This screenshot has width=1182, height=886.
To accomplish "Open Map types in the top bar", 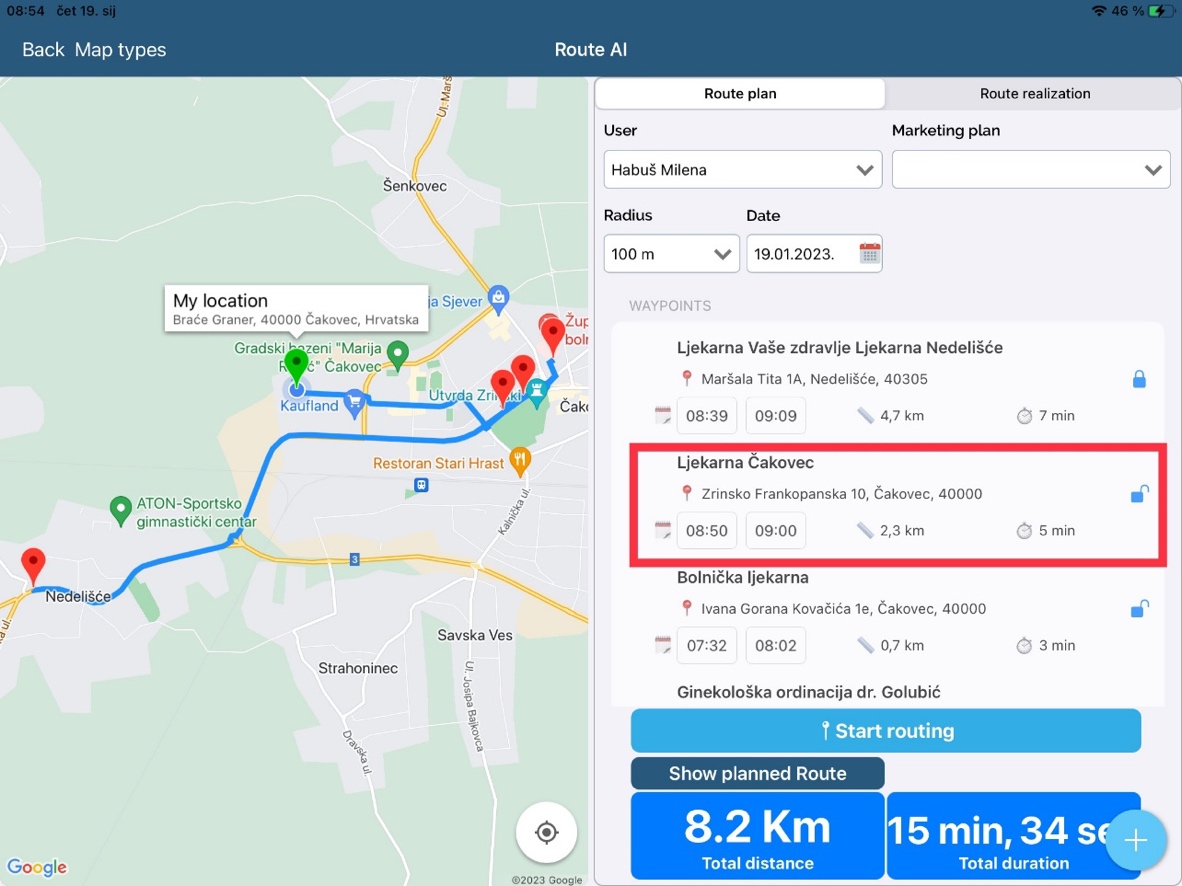I will [x=121, y=50].
